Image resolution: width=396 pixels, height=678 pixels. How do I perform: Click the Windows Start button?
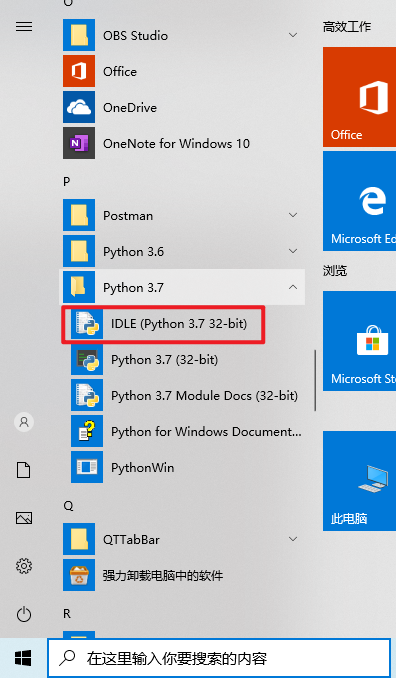23,659
